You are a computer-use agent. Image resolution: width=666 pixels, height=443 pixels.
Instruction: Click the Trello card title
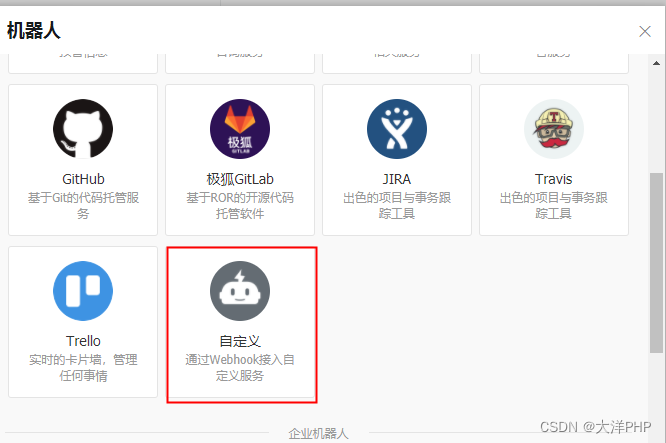(x=83, y=341)
